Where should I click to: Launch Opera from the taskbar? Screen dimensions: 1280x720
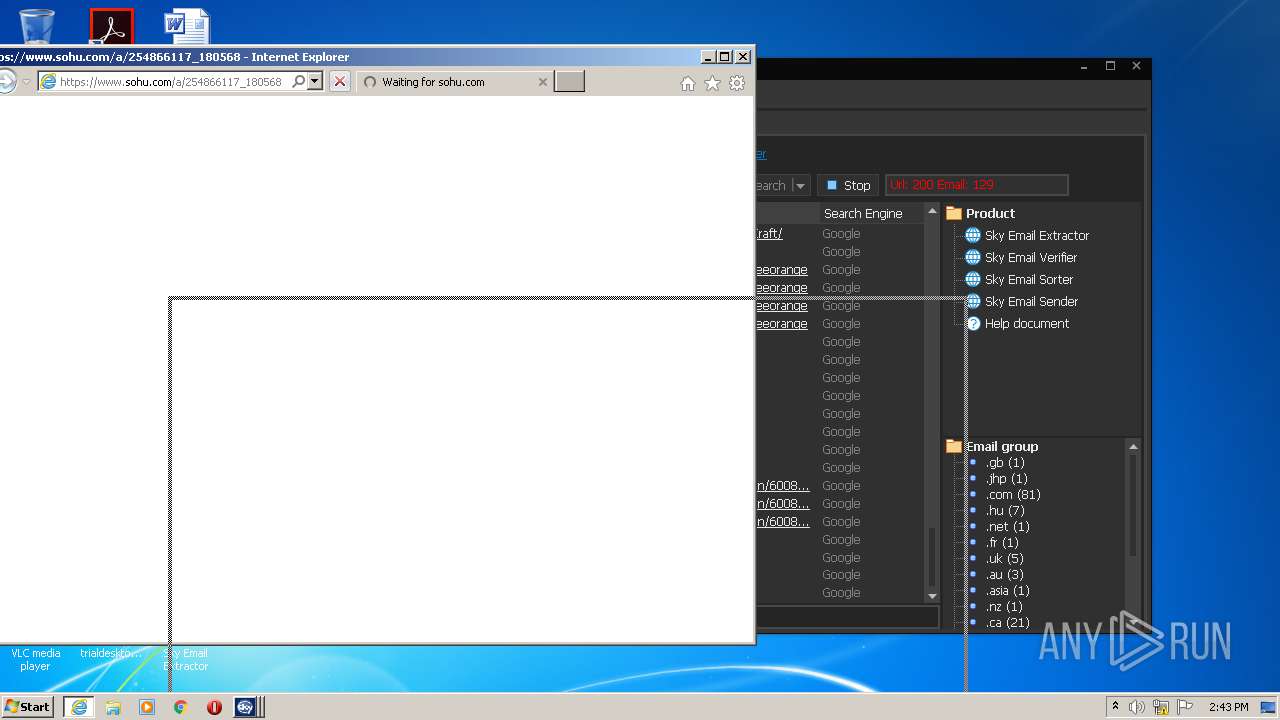pyautogui.click(x=214, y=707)
